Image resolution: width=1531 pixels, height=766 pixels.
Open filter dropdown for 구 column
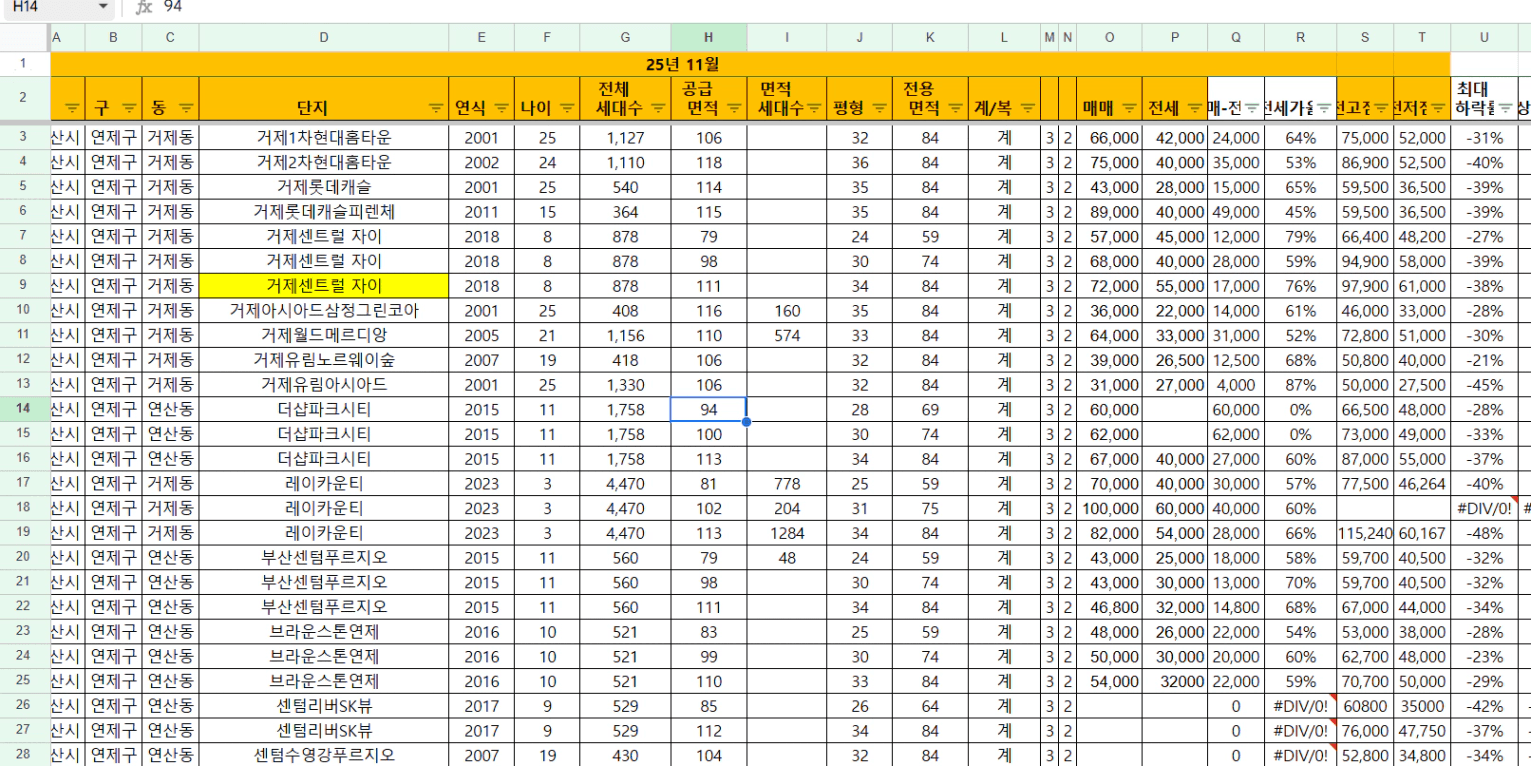(129, 108)
